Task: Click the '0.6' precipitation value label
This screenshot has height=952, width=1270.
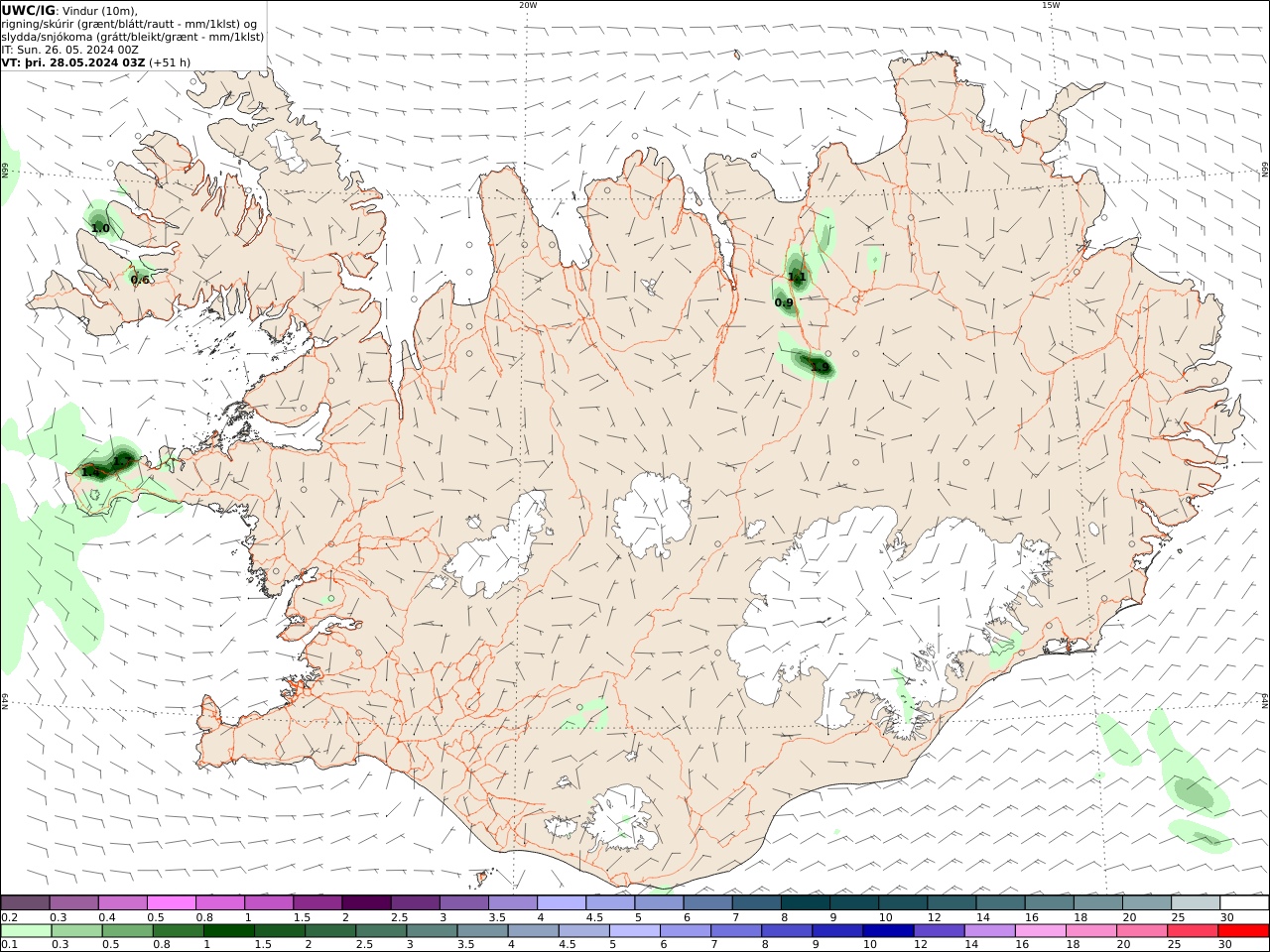Action: 140,280
